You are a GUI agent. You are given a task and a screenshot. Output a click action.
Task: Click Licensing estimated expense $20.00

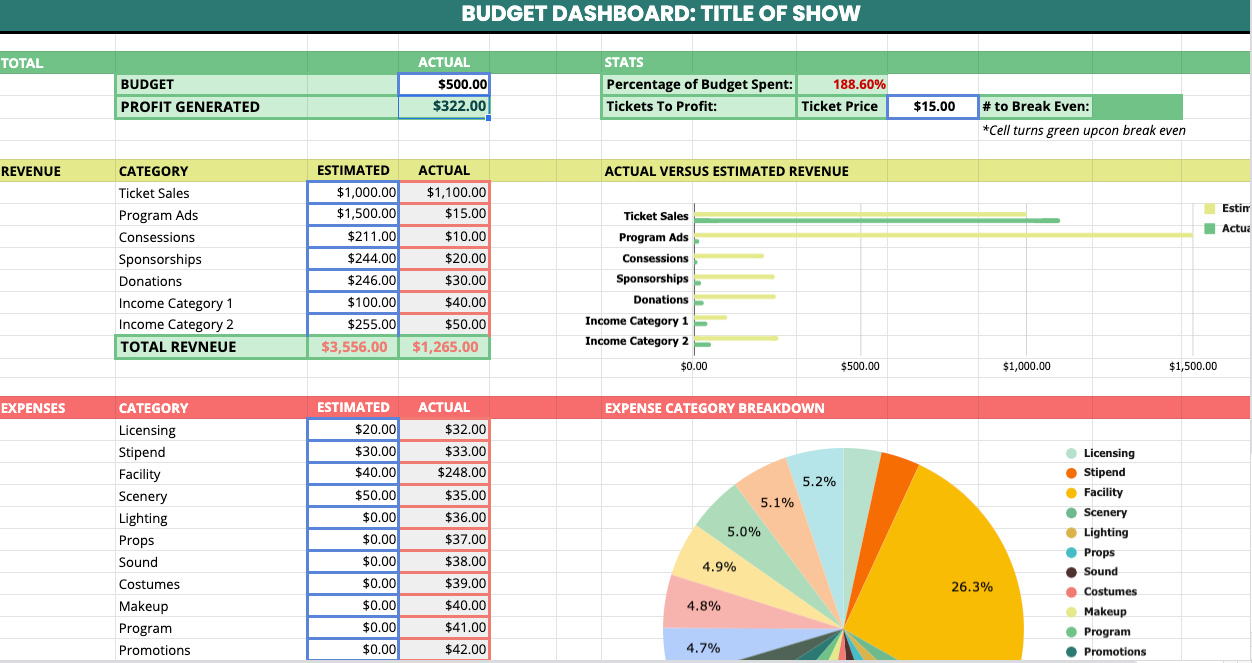(x=353, y=429)
